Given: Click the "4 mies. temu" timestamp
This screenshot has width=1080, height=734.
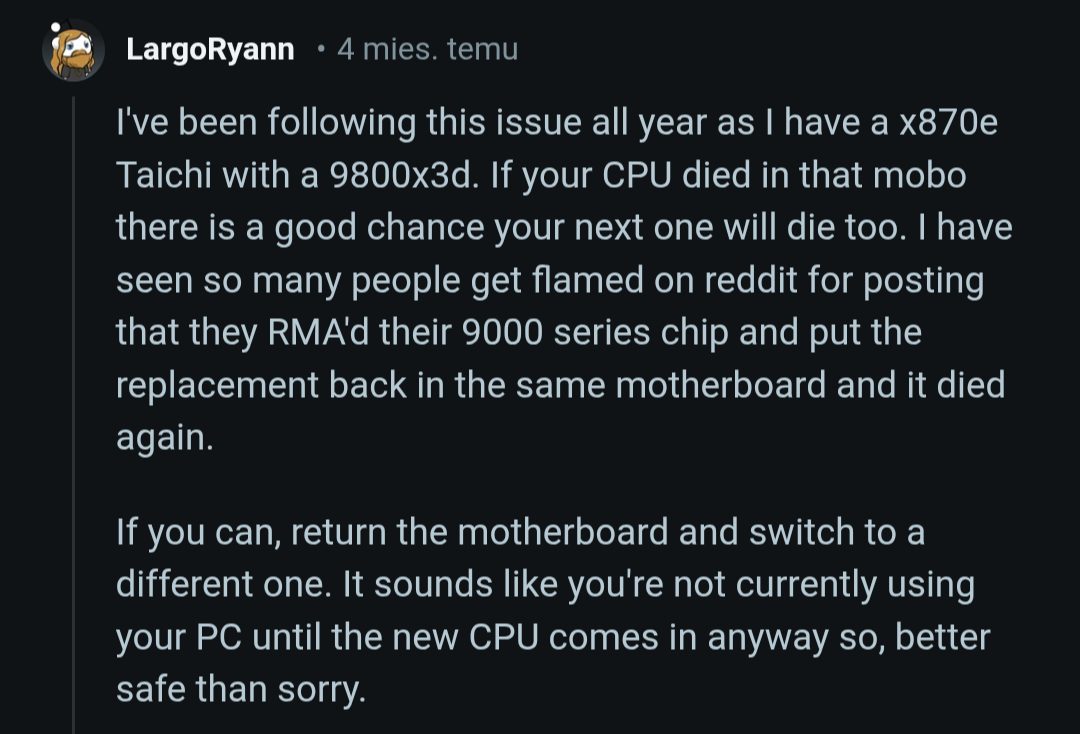Looking at the screenshot, I should (x=427, y=50).
